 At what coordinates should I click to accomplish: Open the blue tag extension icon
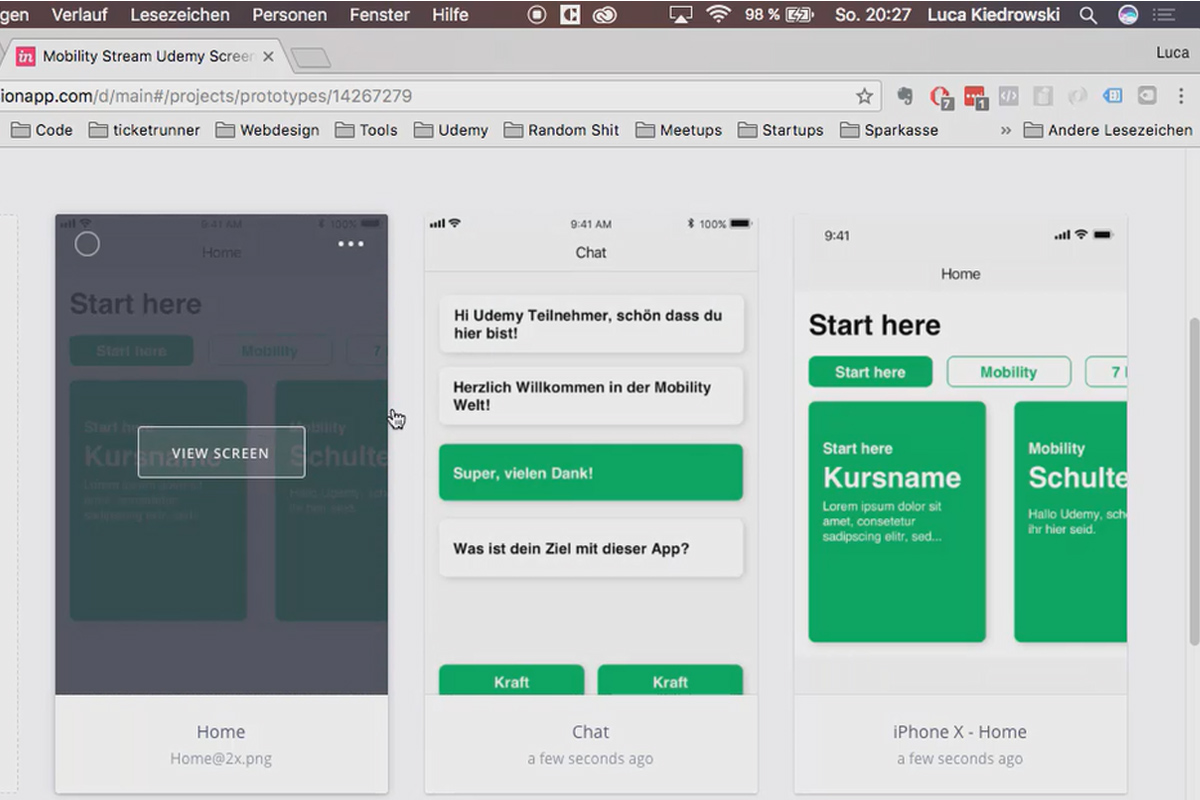click(1112, 96)
